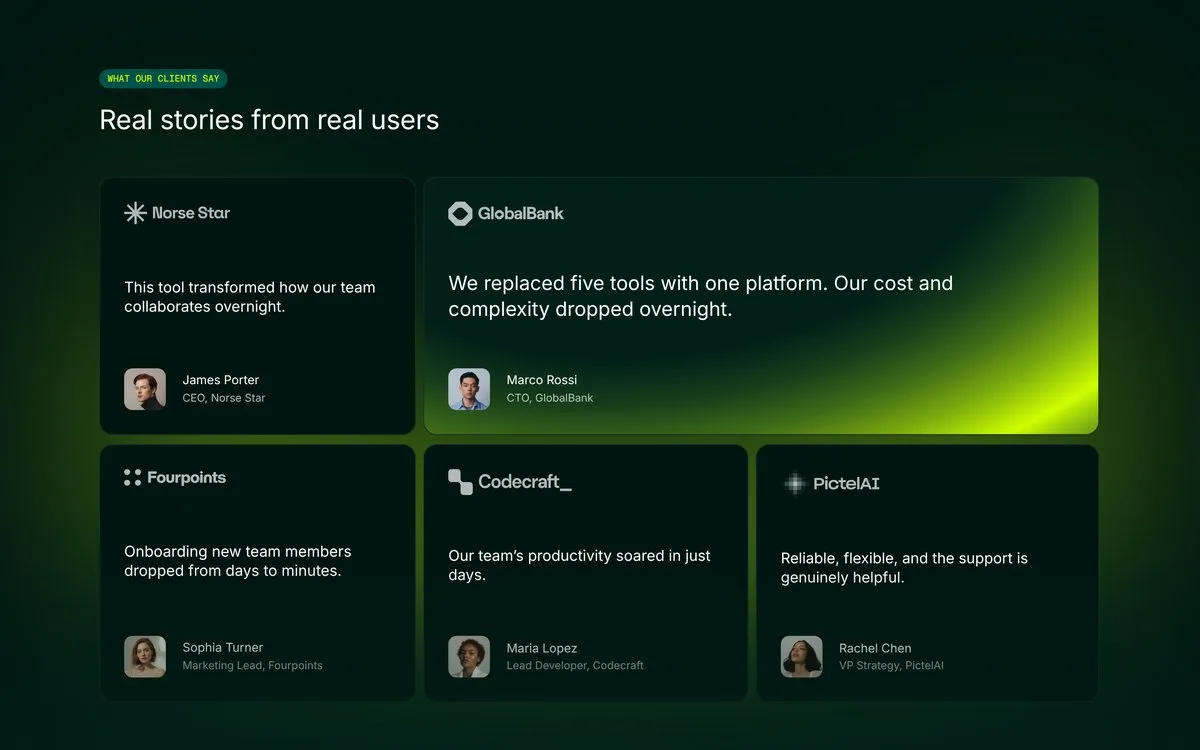This screenshot has height=750, width=1200.
Task: Click the PictelAI pixelated logo icon
Action: tap(794, 484)
